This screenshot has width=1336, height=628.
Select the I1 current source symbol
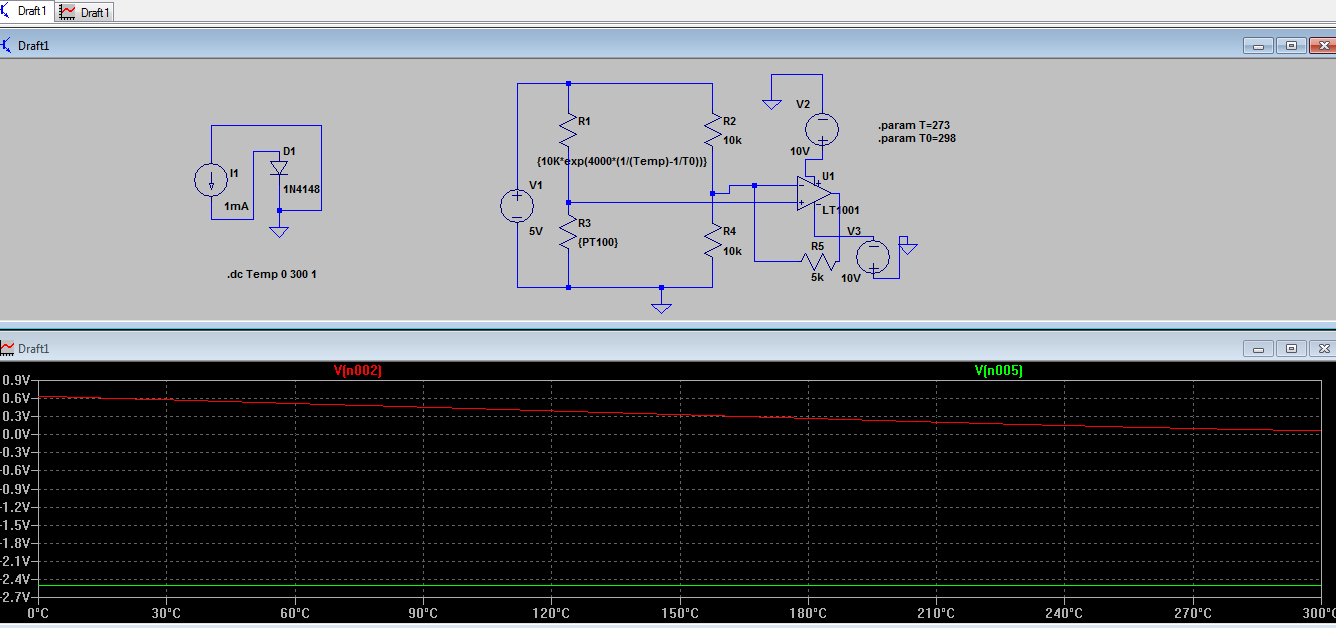211,180
